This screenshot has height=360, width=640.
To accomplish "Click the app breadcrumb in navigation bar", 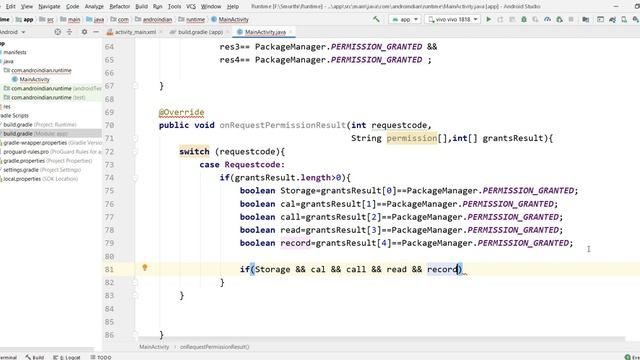I will 24,19.
